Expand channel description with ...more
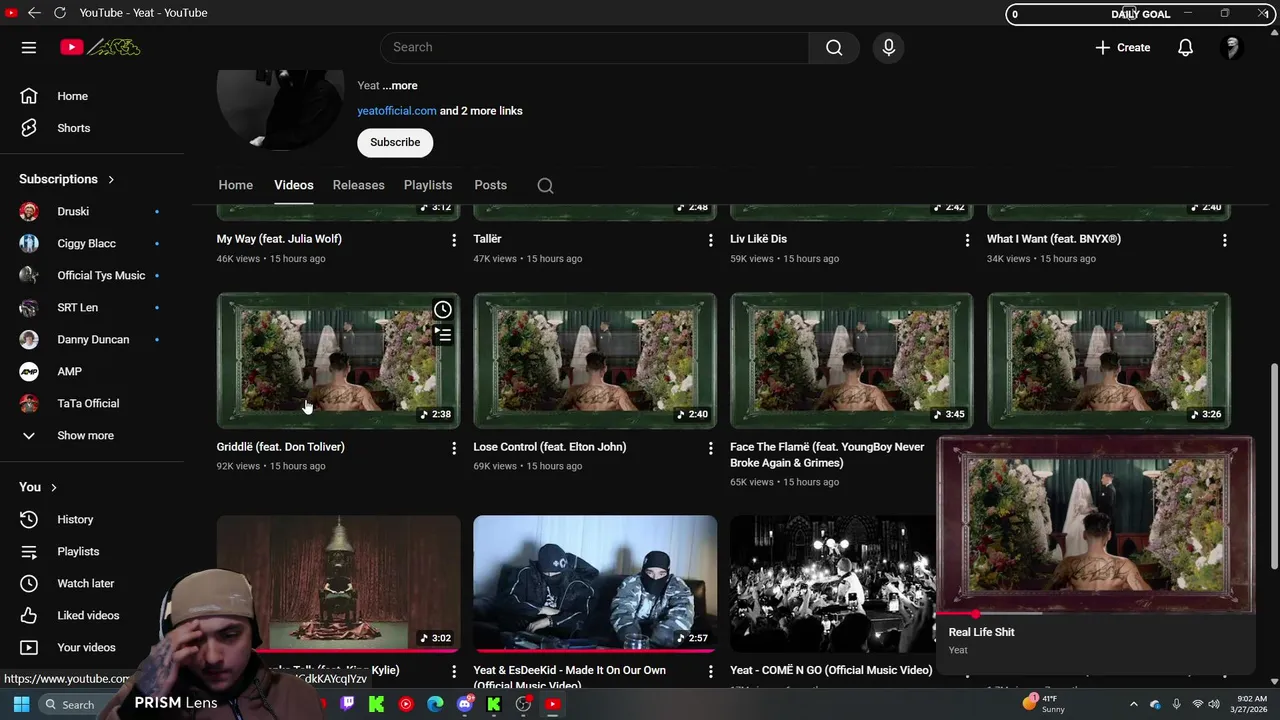 pos(400,86)
